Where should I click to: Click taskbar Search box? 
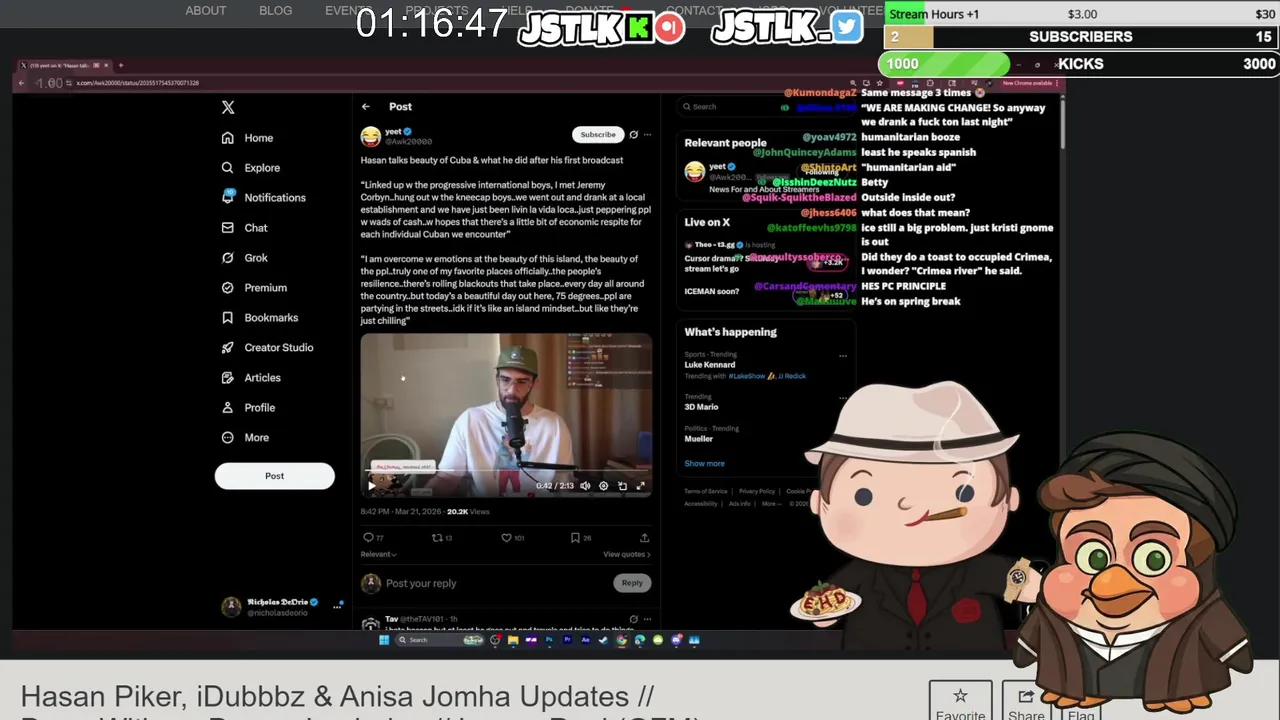coord(440,640)
